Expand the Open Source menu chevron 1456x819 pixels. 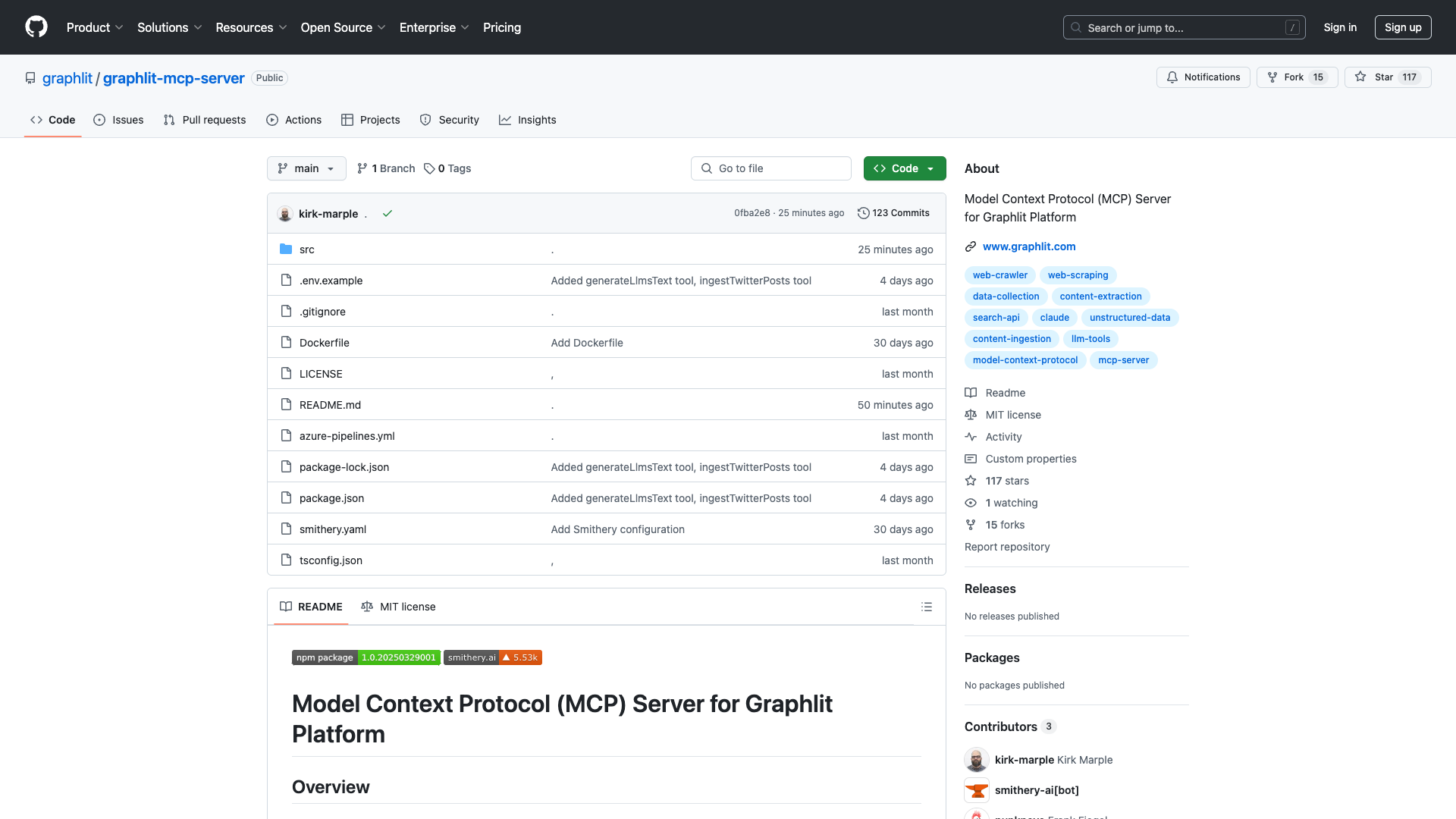[382, 27]
